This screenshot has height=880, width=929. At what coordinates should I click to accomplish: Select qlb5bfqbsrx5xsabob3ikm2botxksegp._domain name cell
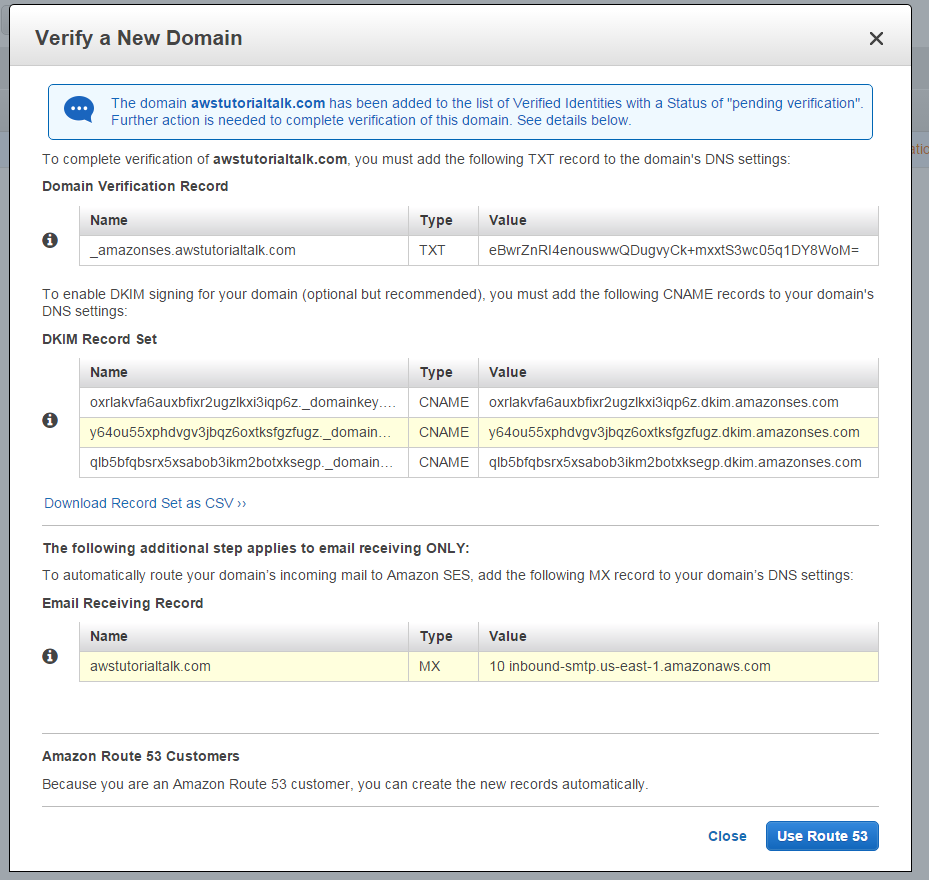(x=244, y=462)
